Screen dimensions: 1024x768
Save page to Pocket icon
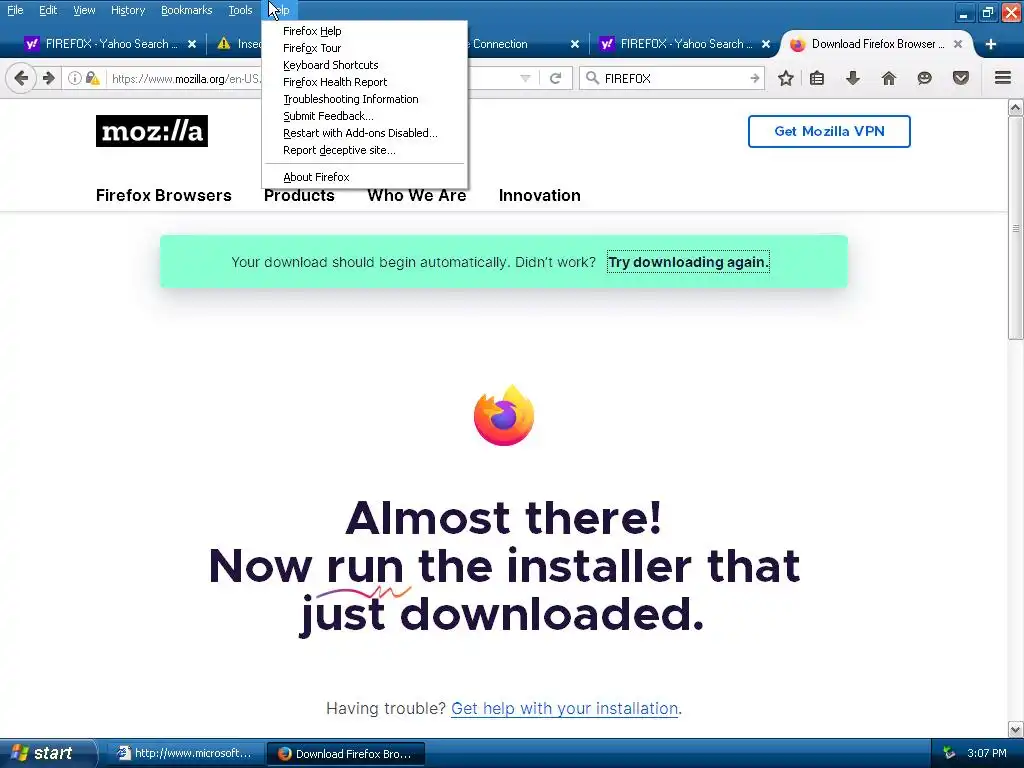click(x=960, y=78)
